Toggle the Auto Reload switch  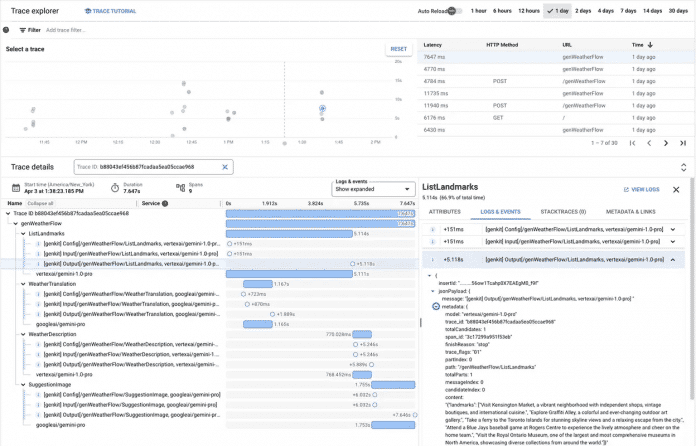pos(453,11)
